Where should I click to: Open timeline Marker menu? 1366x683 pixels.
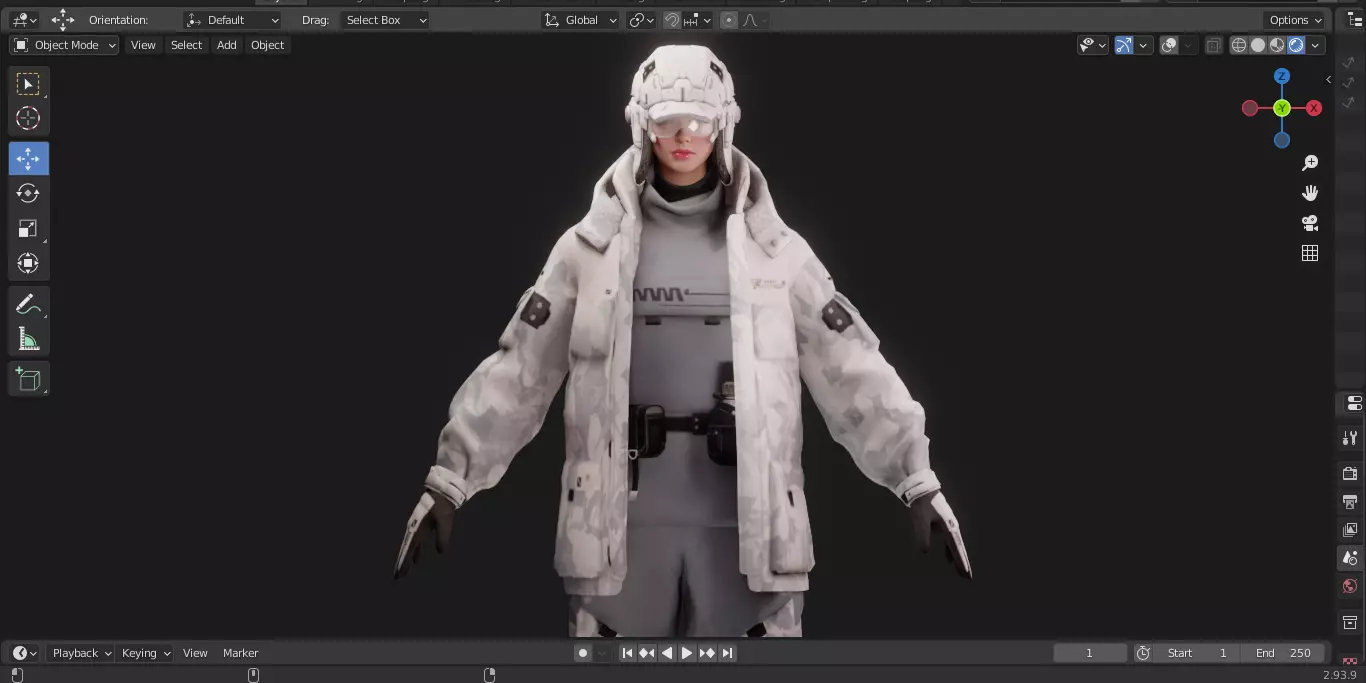(240, 653)
